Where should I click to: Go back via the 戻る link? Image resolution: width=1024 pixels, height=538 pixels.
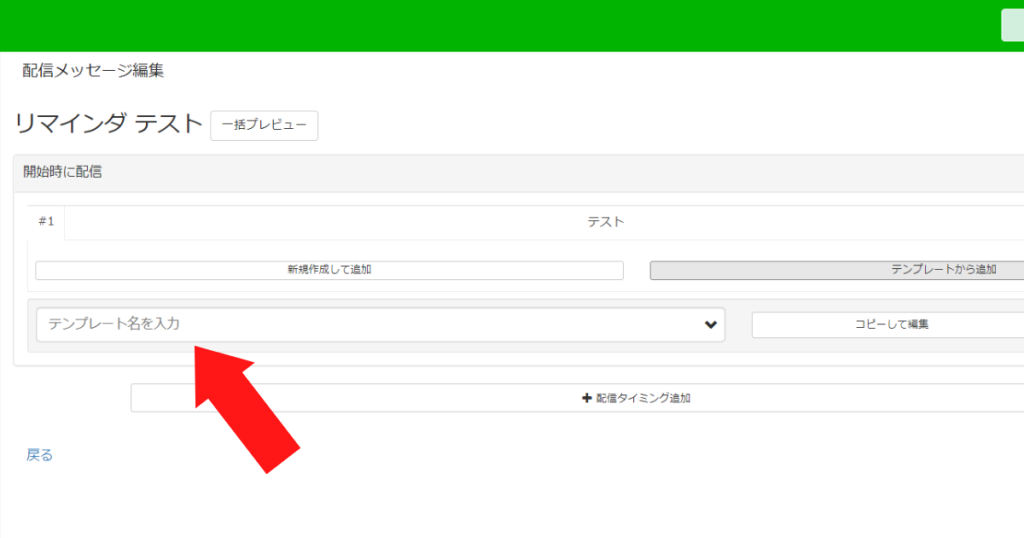[39, 455]
